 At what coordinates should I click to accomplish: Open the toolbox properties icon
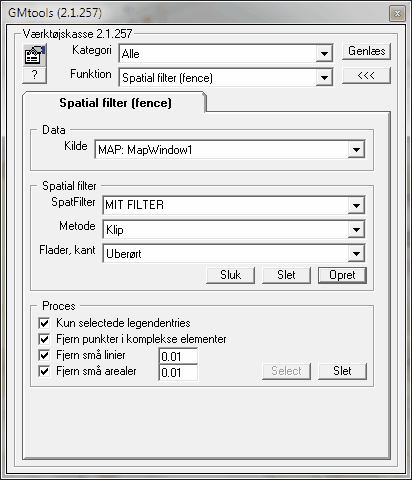(34, 55)
